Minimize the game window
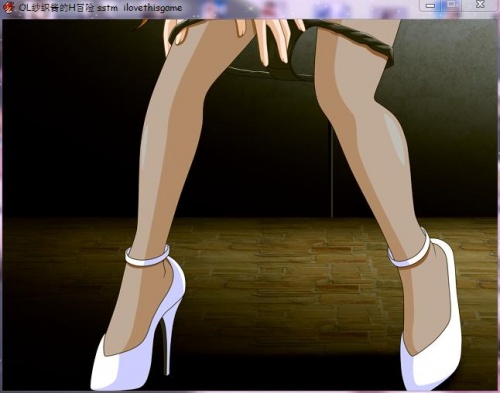The height and width of the screenshot is (393, 500). 431,6
